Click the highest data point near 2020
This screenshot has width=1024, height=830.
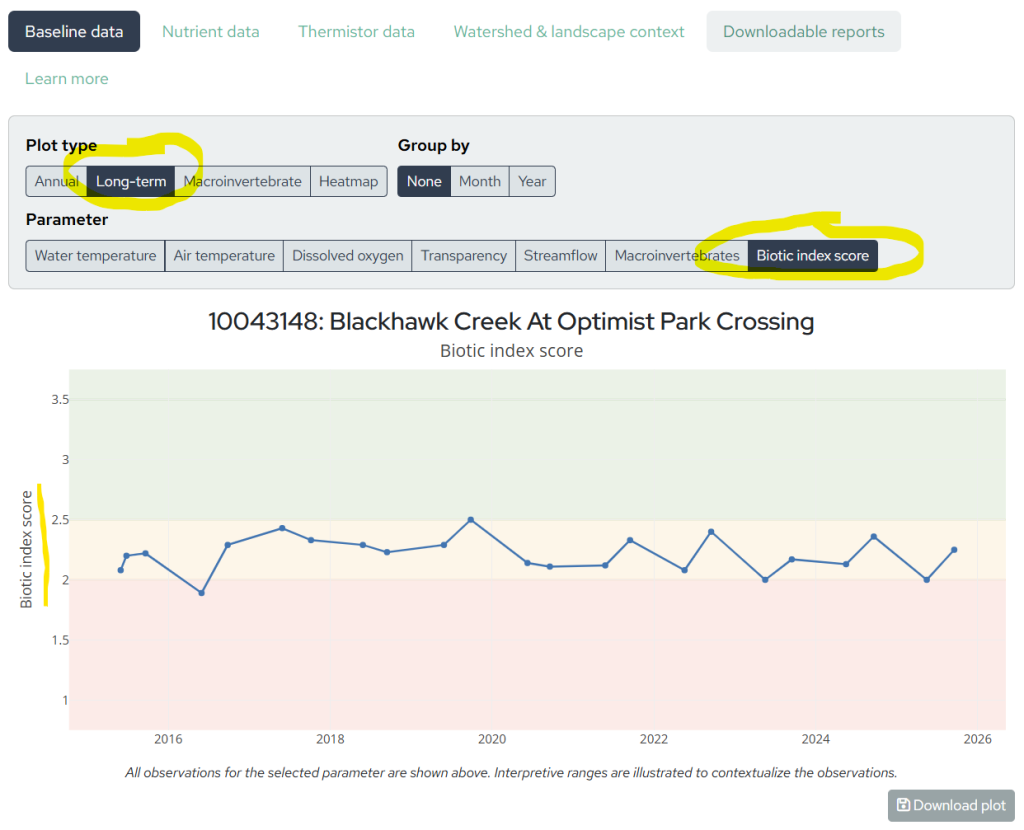[x=470, y=520]
